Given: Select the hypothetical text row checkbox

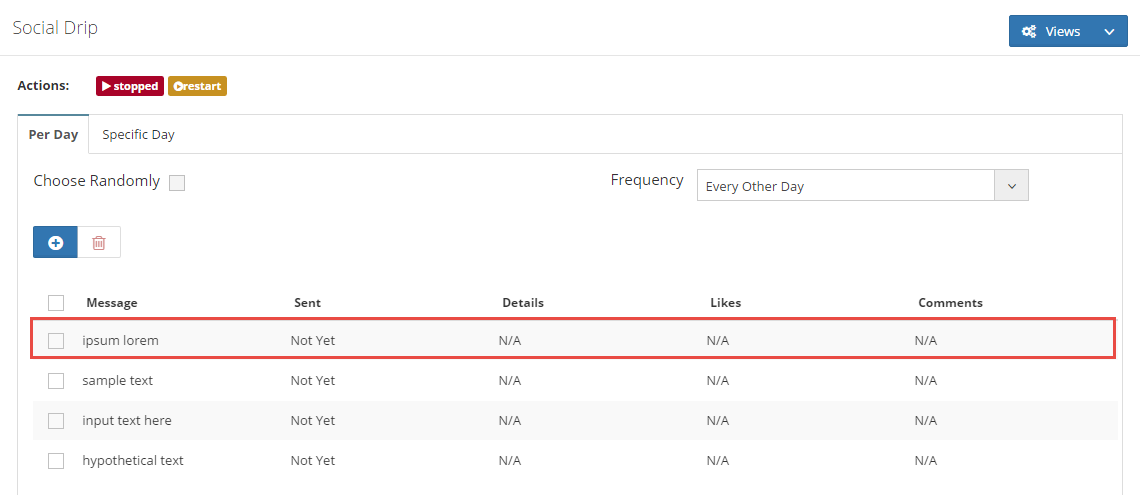Looking at the screenshot, I should (x=56, y=460).
